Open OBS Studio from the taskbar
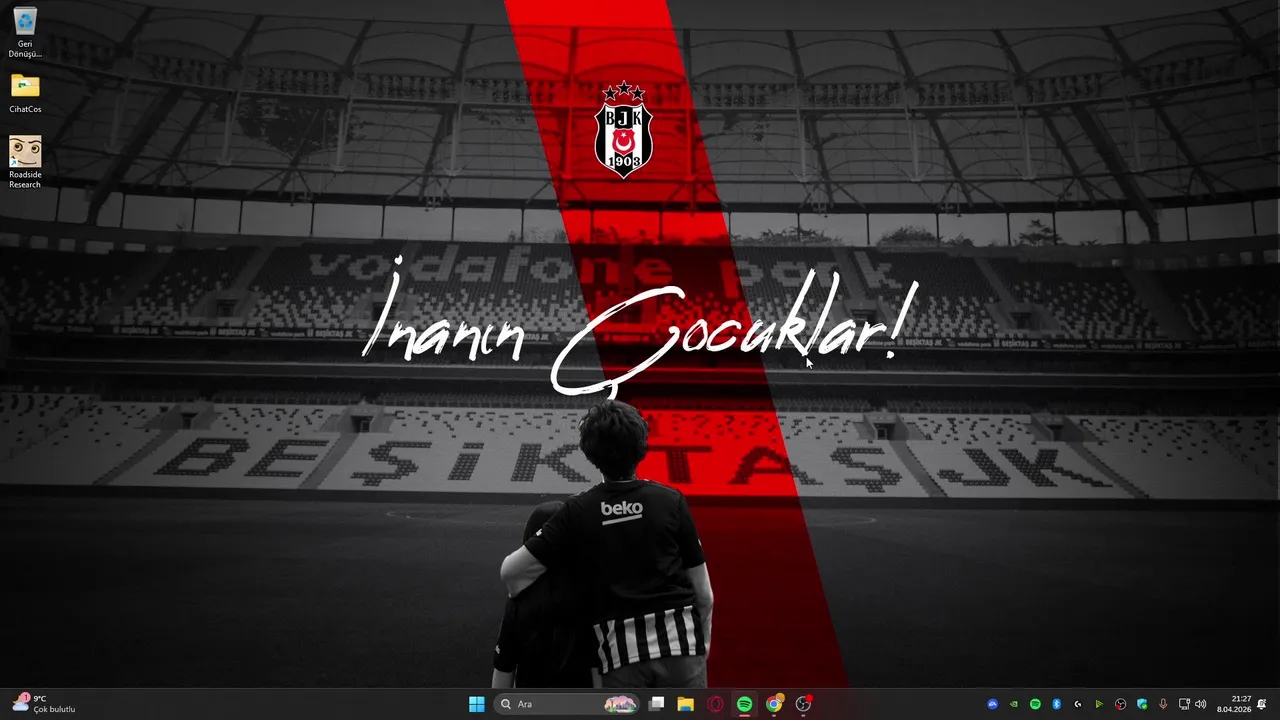The height and width of the screenshot is (720, 1280). [803, 704]
